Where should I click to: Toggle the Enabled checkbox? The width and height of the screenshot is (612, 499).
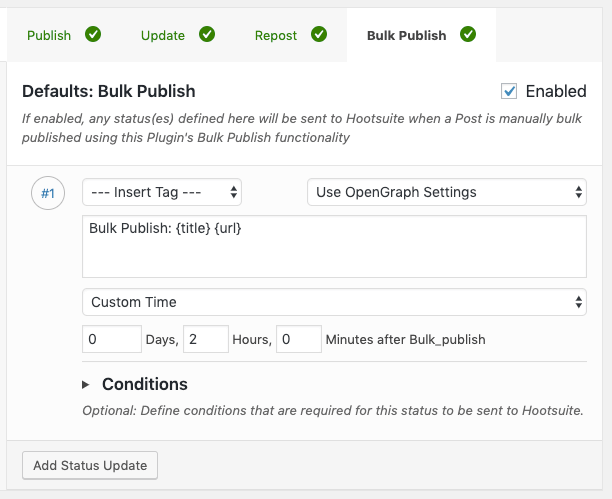coord(510,91)
